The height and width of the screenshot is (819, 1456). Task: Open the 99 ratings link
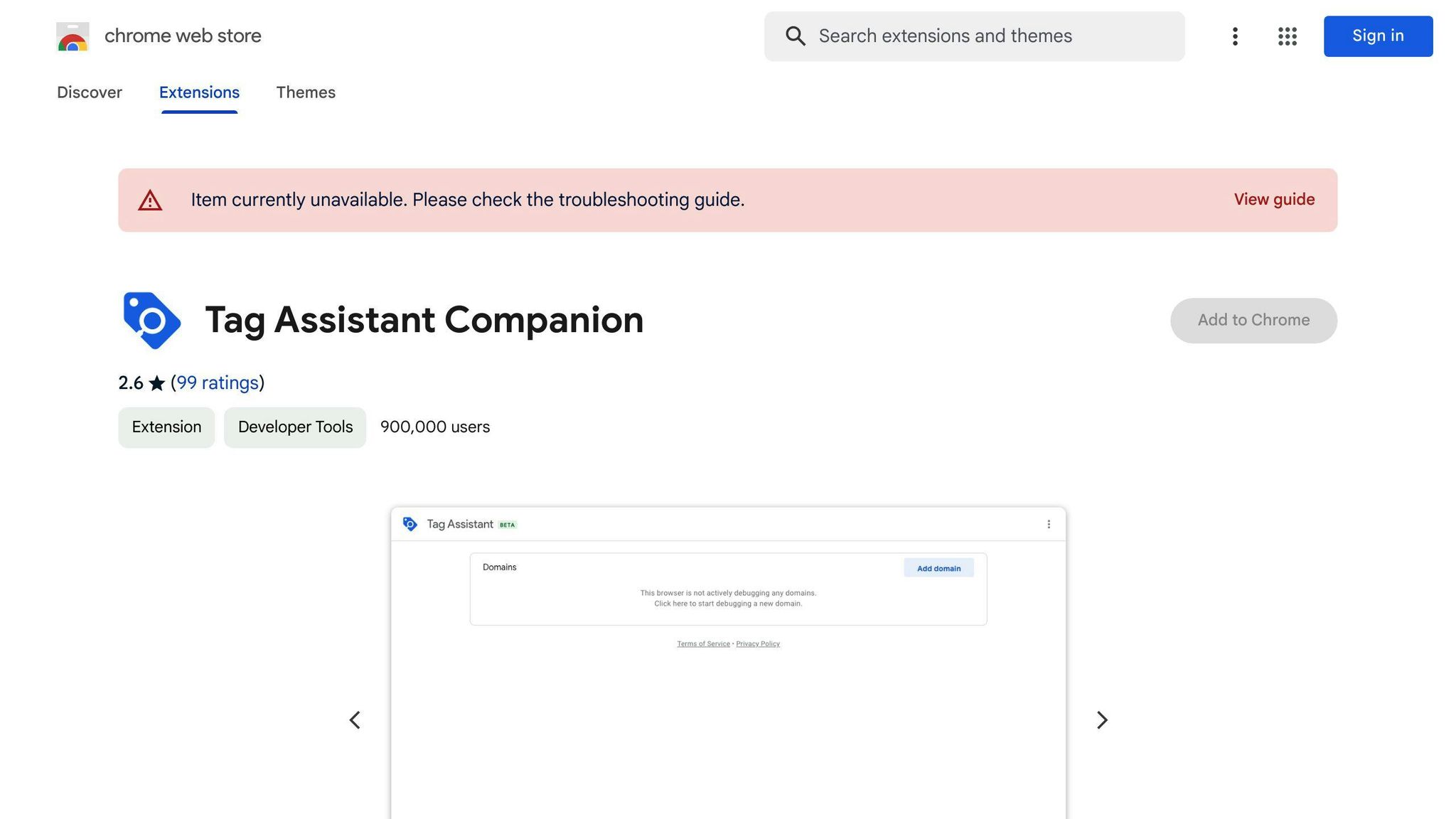218,383
